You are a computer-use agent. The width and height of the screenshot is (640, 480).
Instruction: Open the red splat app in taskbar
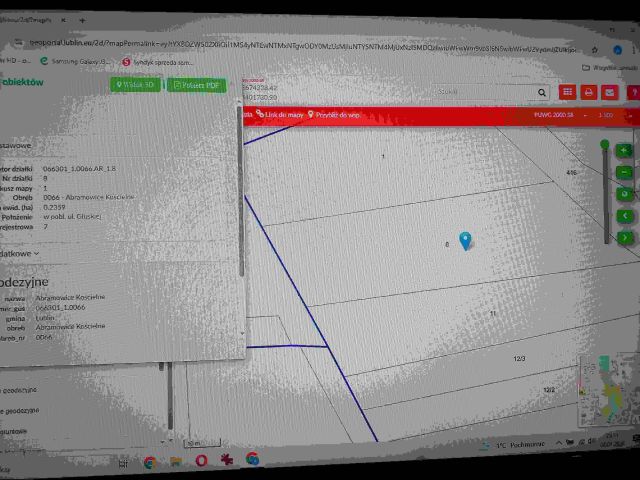click(x=227, y=459)
